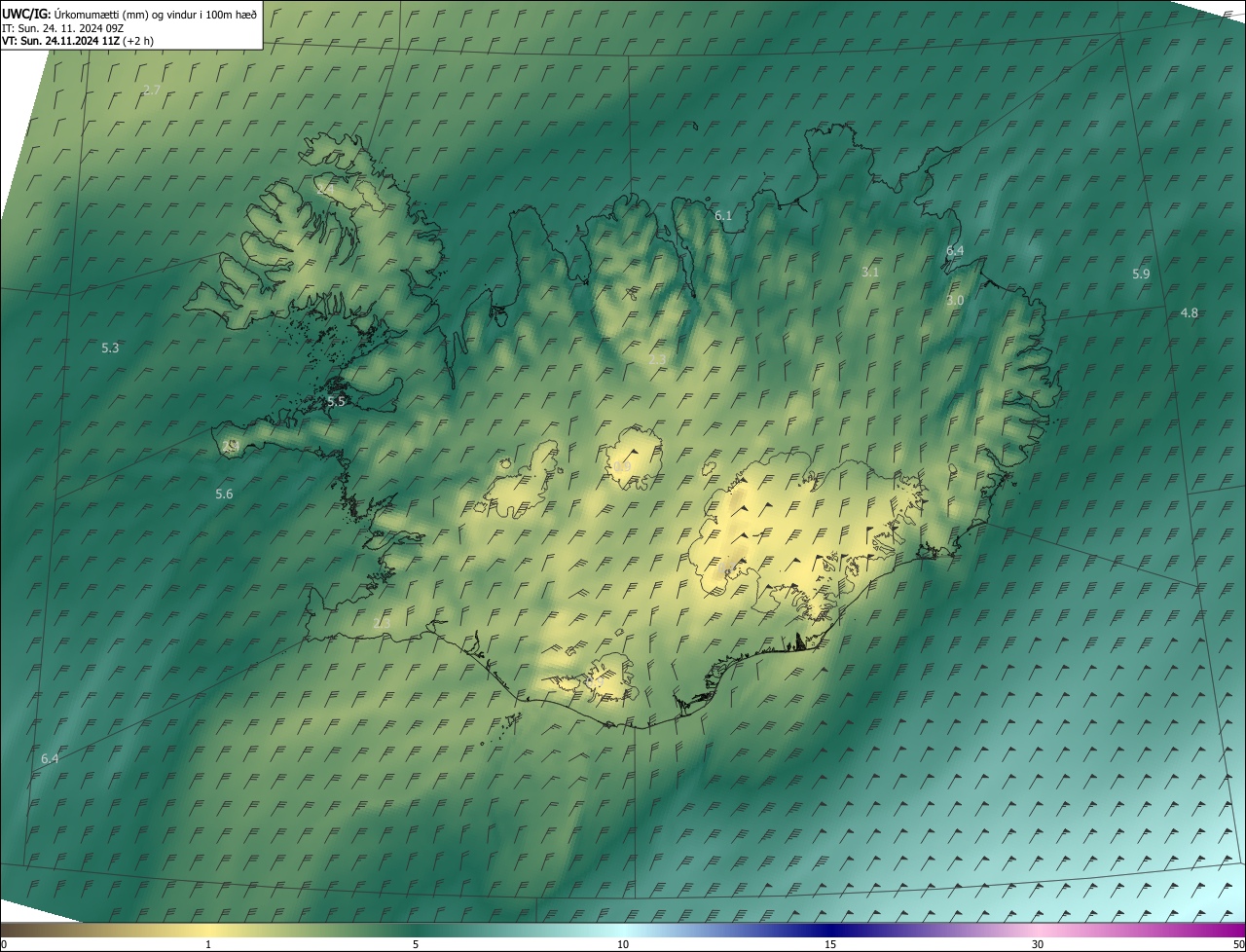Click the colorbar tick label 50
Viewport: 1246px width, 952px height.
[x=1238, y=945]
